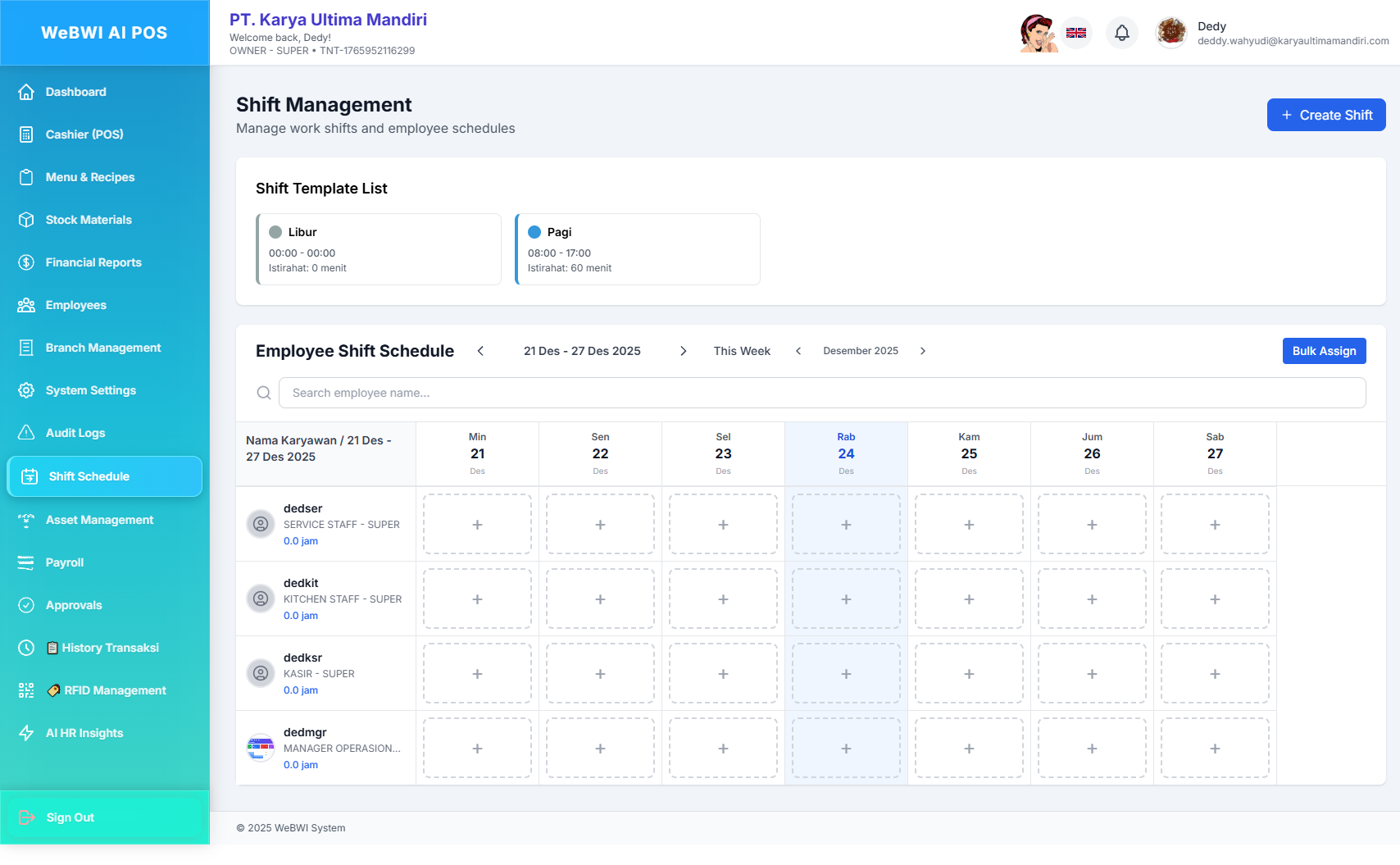Click the System Settings gear icon
This screenshot has height=865, width=1400.
tap(26, 390)
